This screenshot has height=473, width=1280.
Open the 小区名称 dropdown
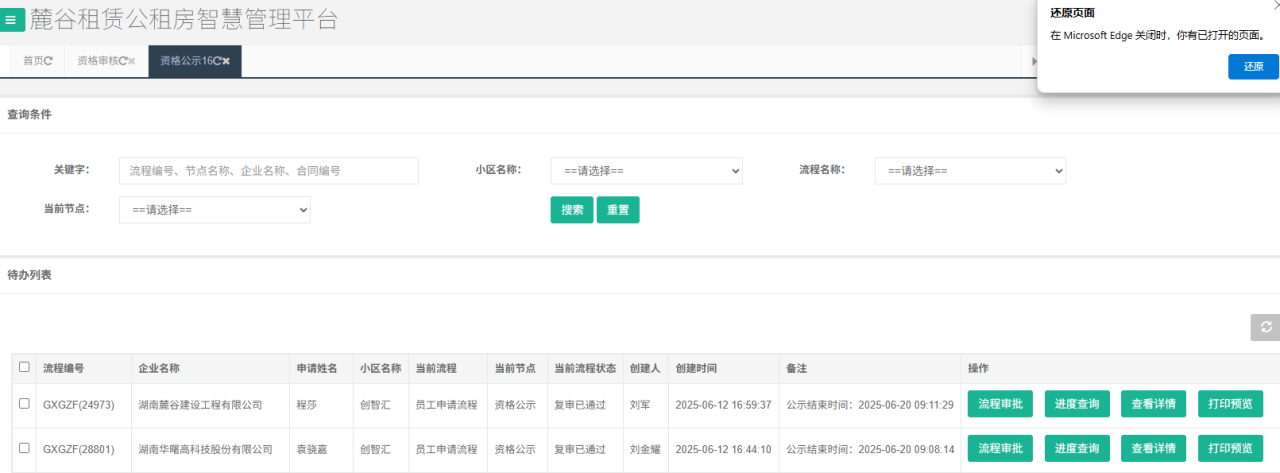coord(646,171)
